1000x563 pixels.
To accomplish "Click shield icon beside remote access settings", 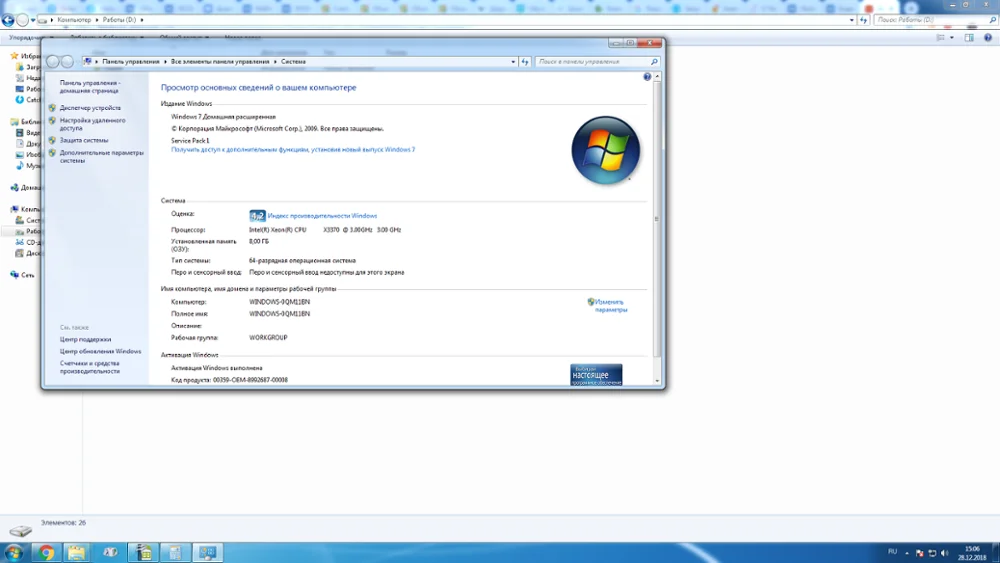I will click(52, 121).
